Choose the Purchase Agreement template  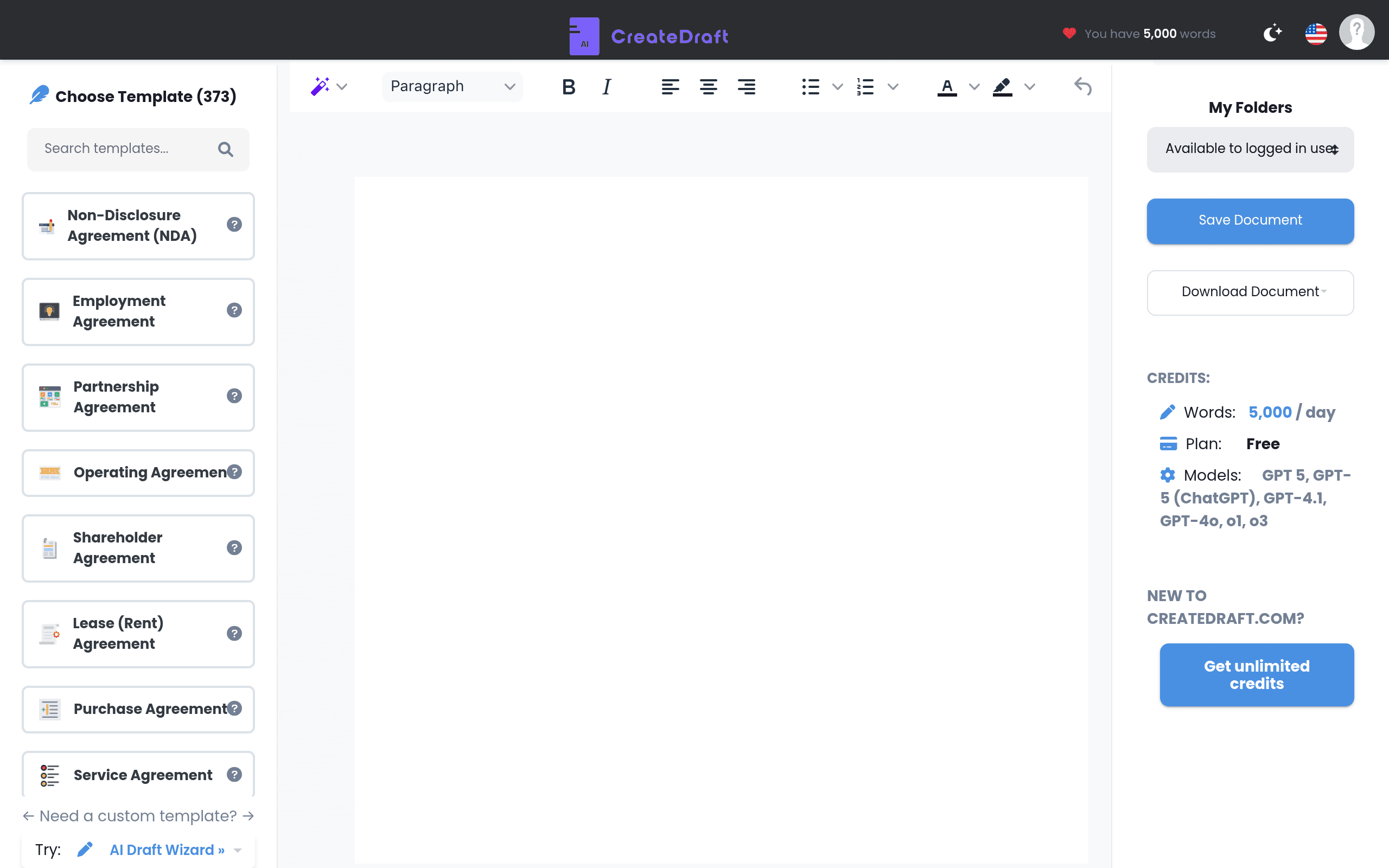click(x=138, y=709)
